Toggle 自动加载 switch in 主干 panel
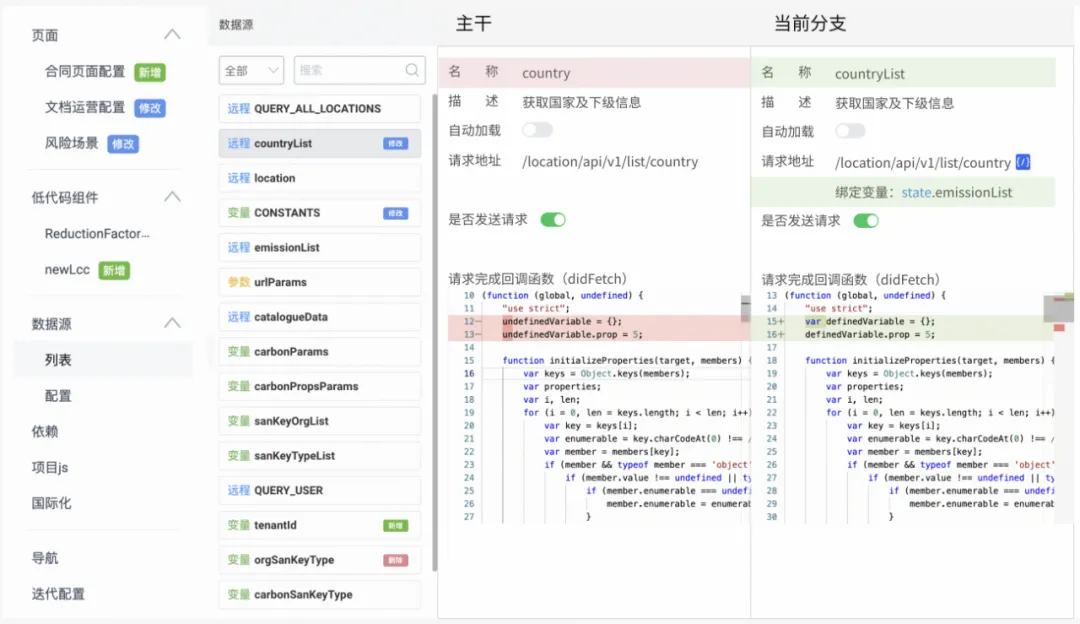 [x=537, y=130]
